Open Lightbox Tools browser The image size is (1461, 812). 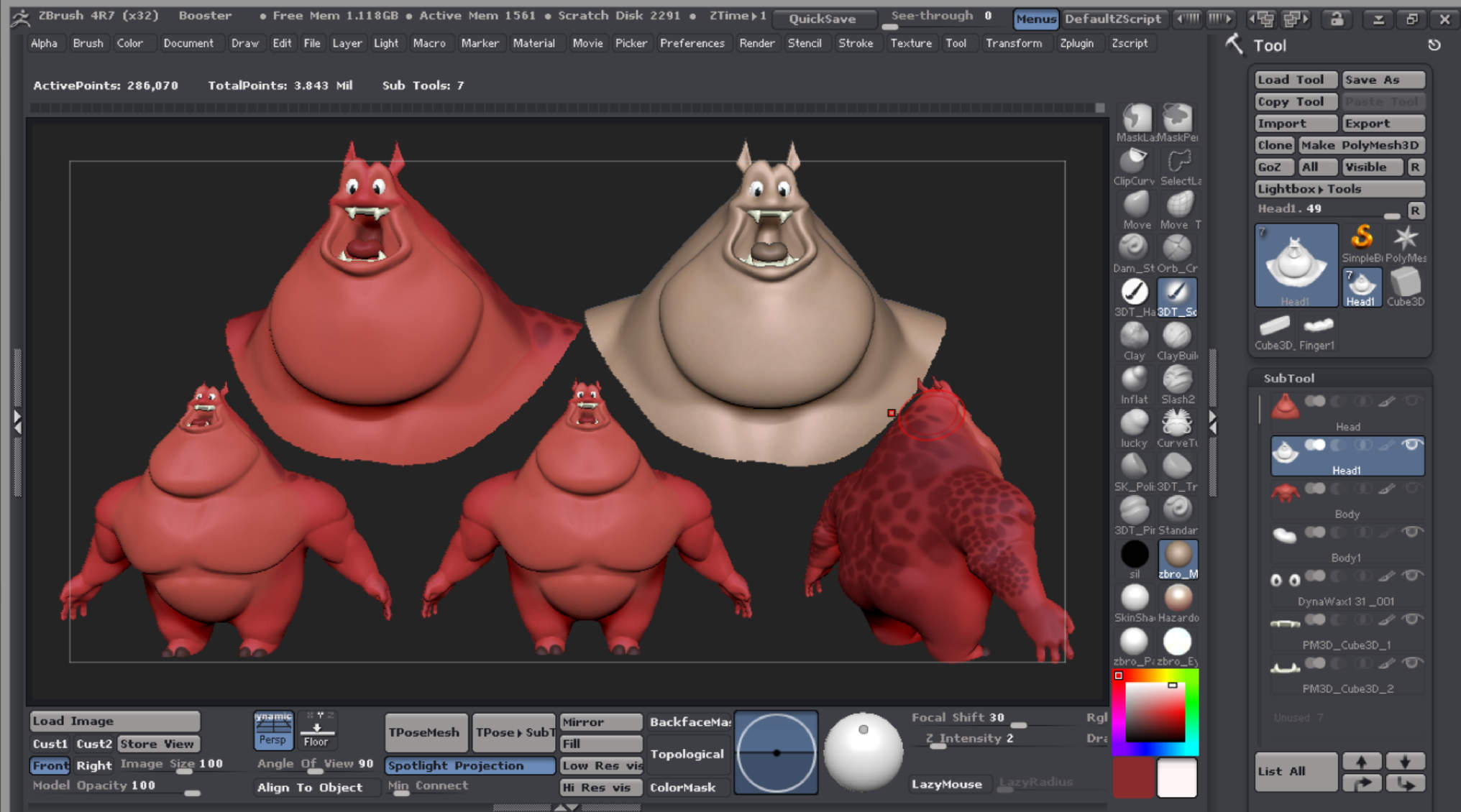1339,189
